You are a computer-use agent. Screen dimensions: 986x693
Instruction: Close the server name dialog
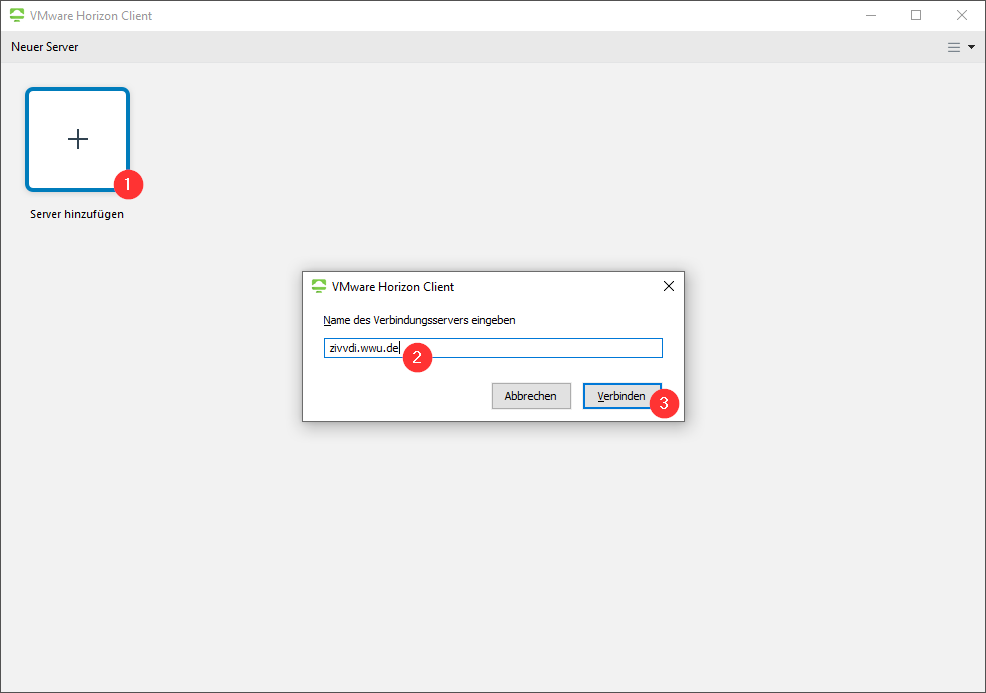(x=668, y=286)
